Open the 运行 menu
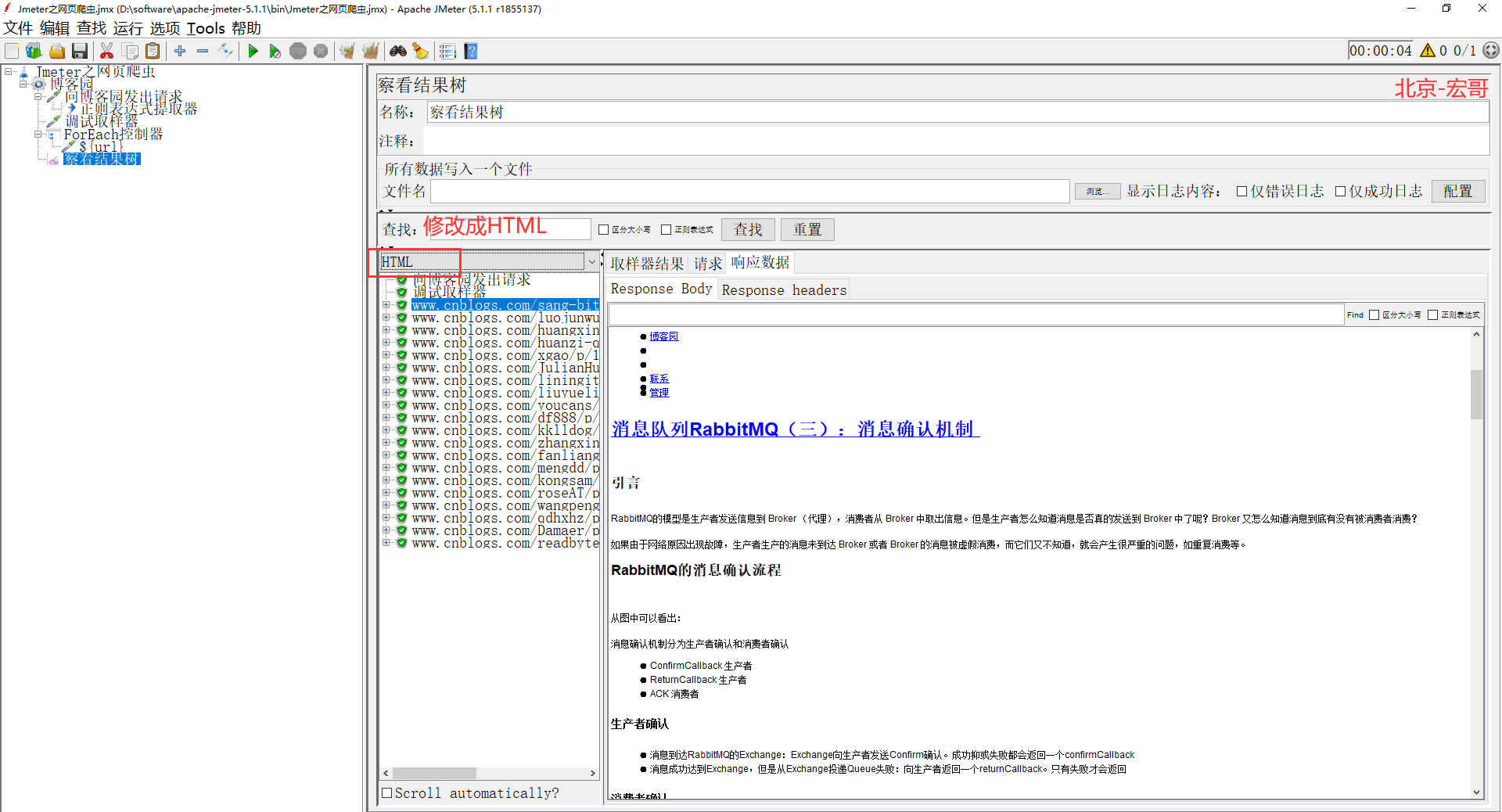 [128, 28]
